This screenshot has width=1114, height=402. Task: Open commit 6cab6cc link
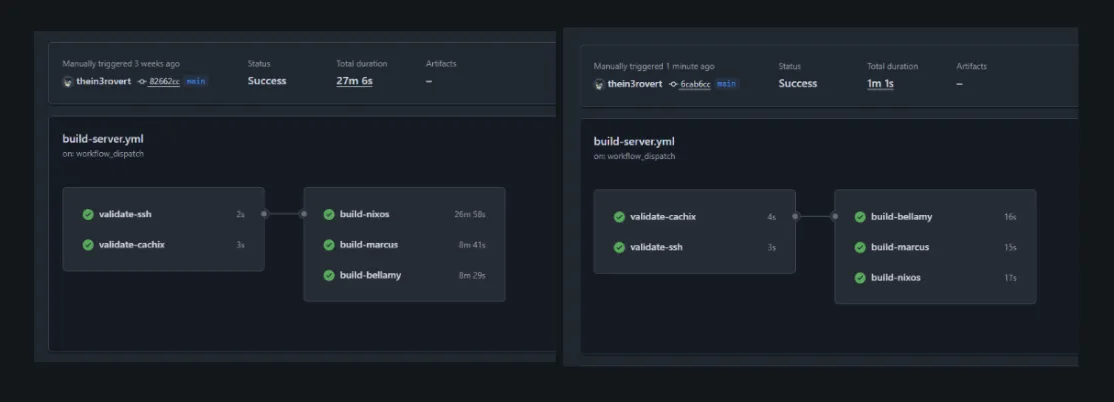pyautogui.click(x=694, y=84)
